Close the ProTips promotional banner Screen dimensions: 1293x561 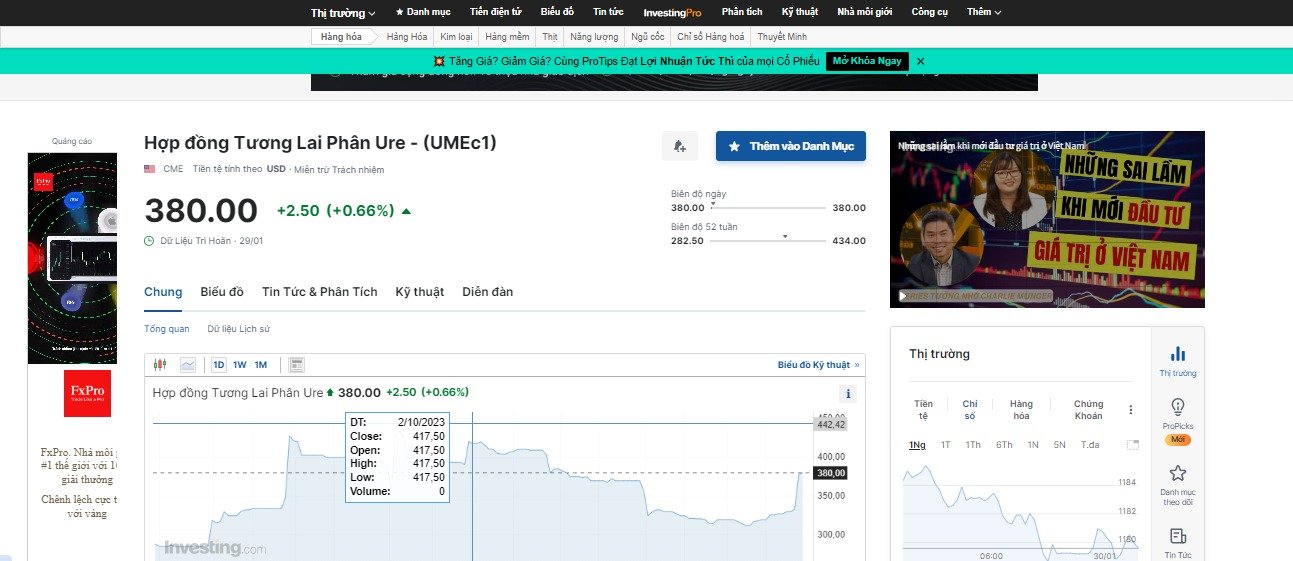pyautogui.click(x=921, y=61)
